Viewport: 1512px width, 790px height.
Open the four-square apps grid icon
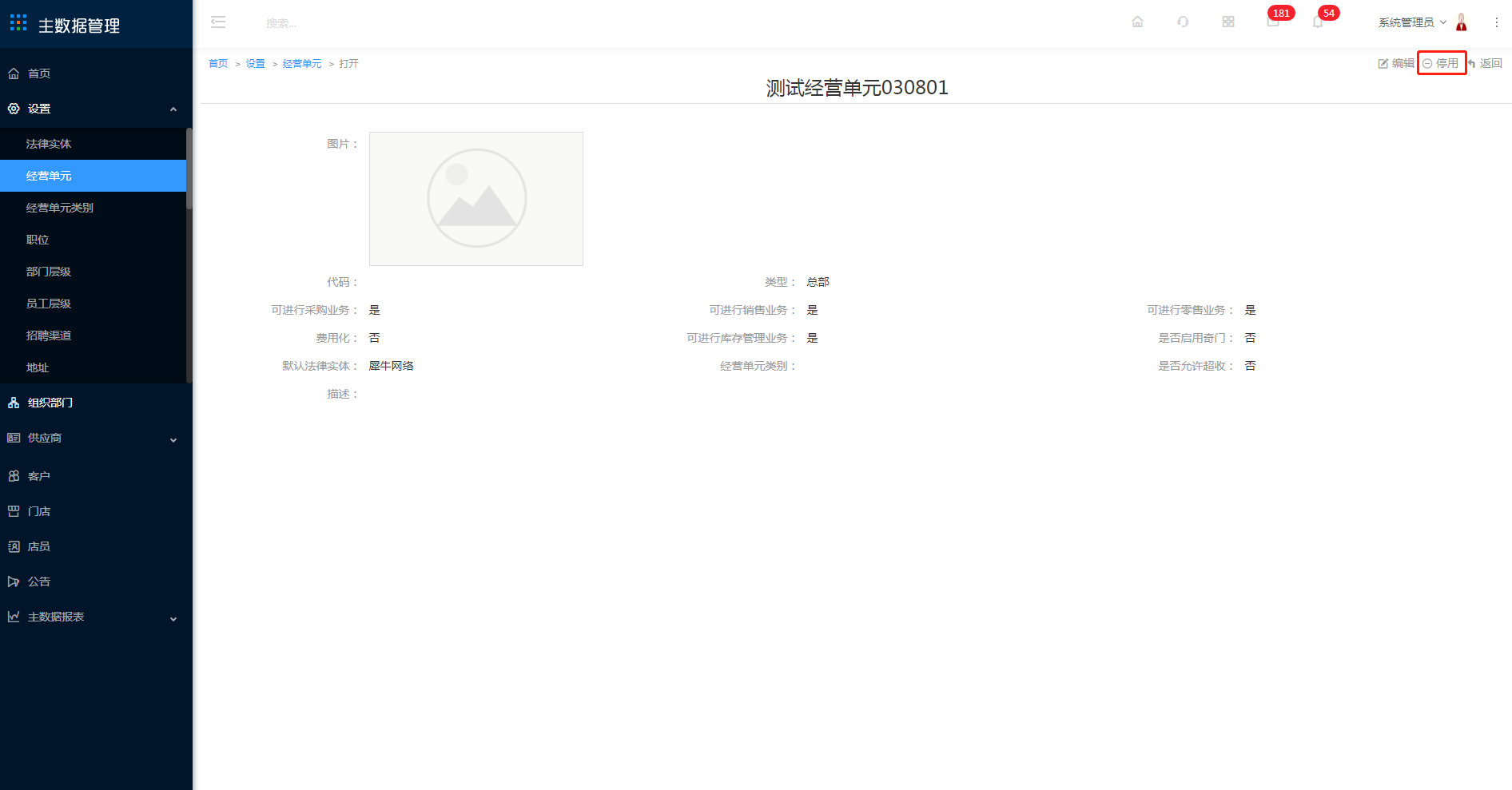point(1228,22)
